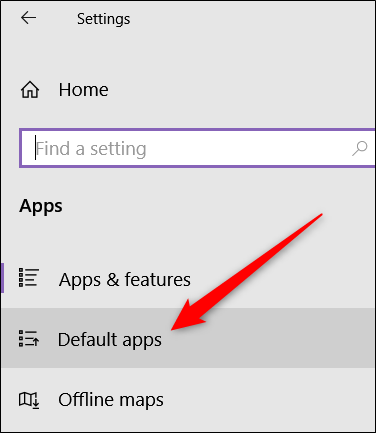Click the Settings window title text
This screenshot has height=433, width=376.
pos(104,19)
